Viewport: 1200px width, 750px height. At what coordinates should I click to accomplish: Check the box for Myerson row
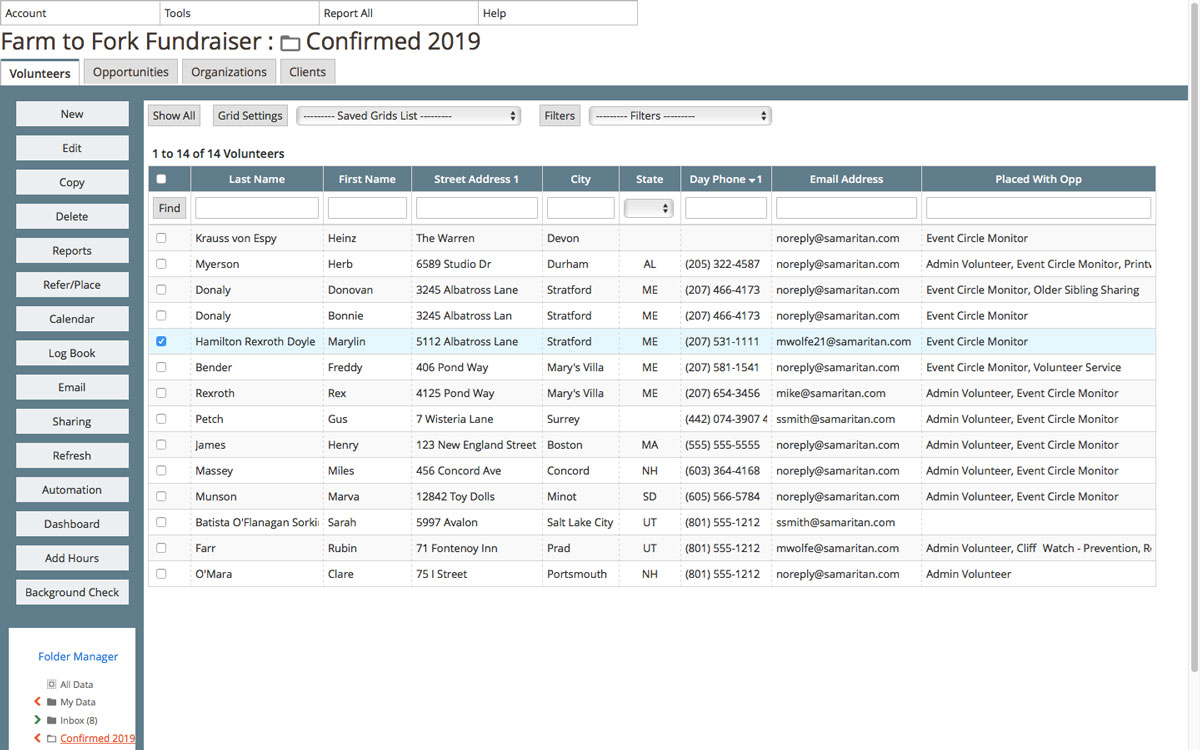point(161,264)
